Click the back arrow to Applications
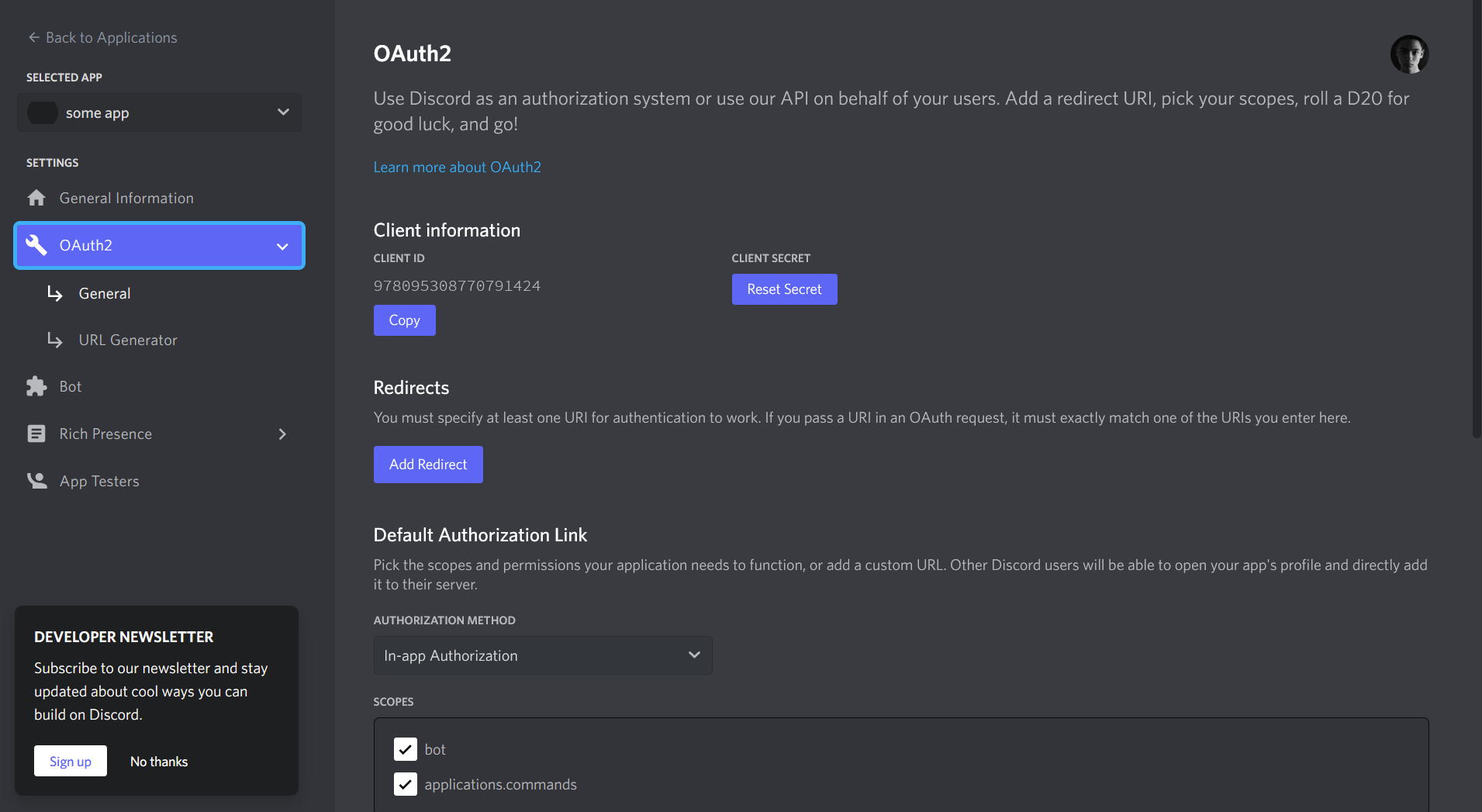Viewport: 1482px width, 812px height. [34, 37]
